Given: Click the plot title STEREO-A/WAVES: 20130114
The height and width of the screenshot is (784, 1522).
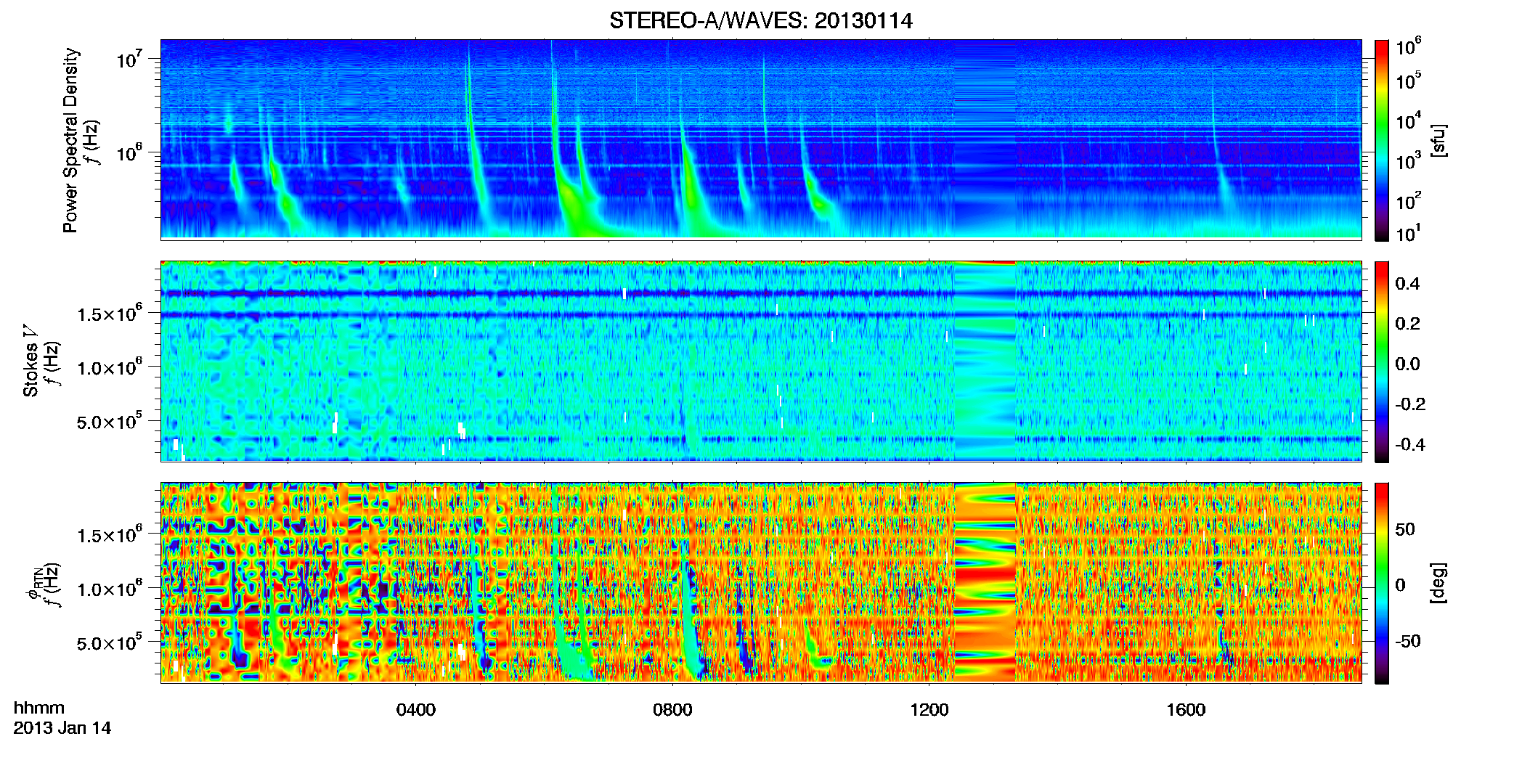Looking at the screenshot, I should 760,21.
